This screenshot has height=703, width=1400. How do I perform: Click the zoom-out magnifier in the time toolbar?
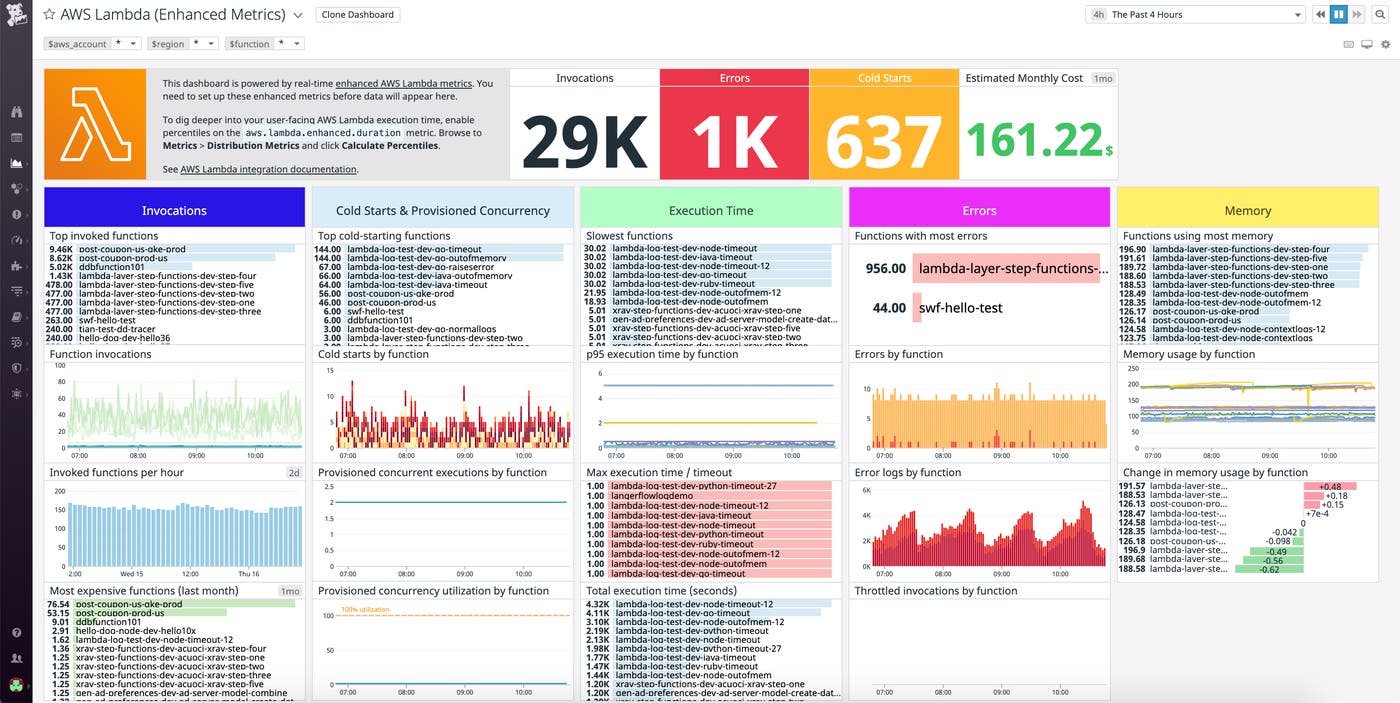pos(1380,14)
